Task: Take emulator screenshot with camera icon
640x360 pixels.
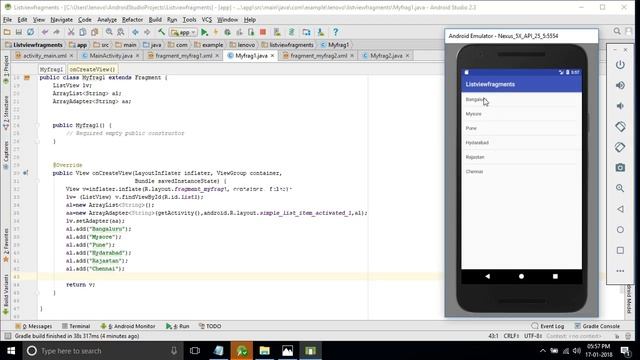Action: pos(620,167)
